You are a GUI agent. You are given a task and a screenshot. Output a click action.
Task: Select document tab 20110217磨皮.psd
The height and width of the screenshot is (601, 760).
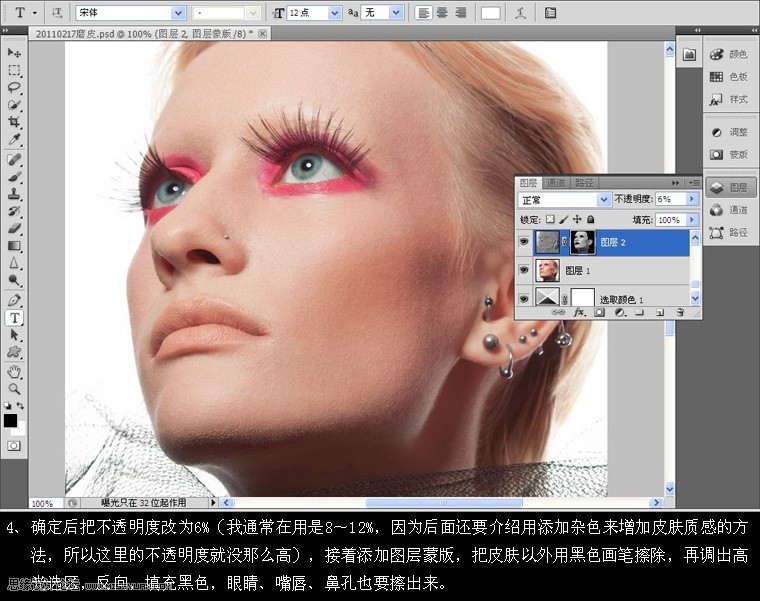tap(144, 34)
